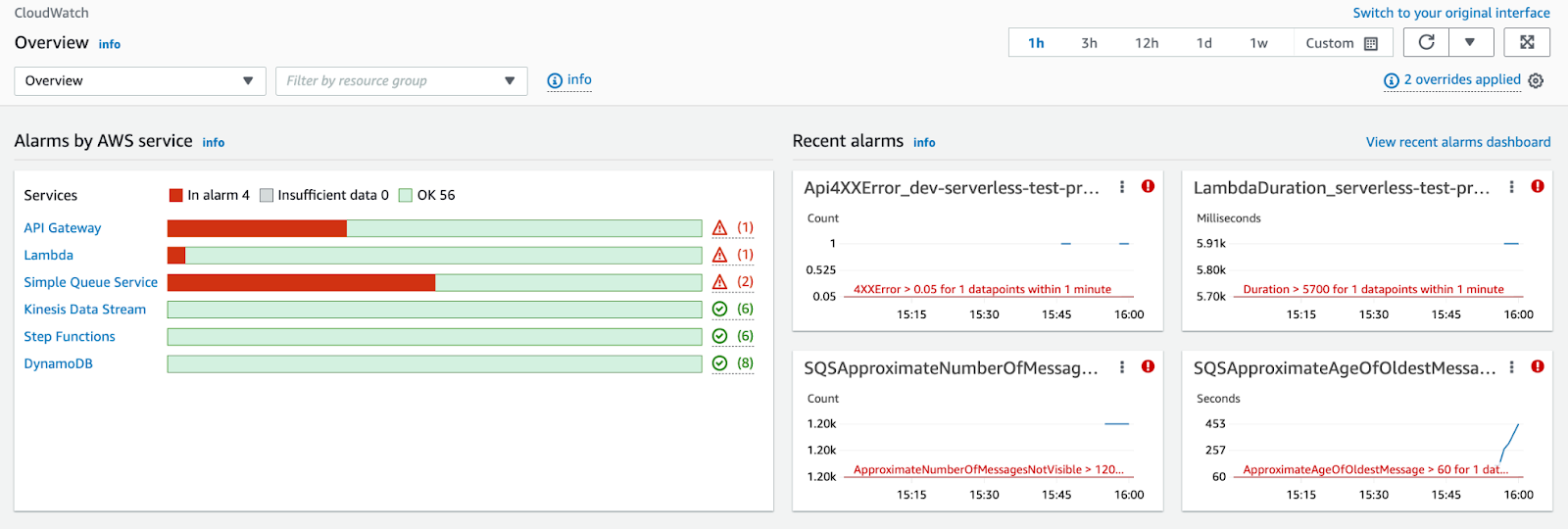Click the red segment of Simple Queue Service bar
Image resolution: width=1568 pixels, height=529 pixels.
click(x=301, y=282)
